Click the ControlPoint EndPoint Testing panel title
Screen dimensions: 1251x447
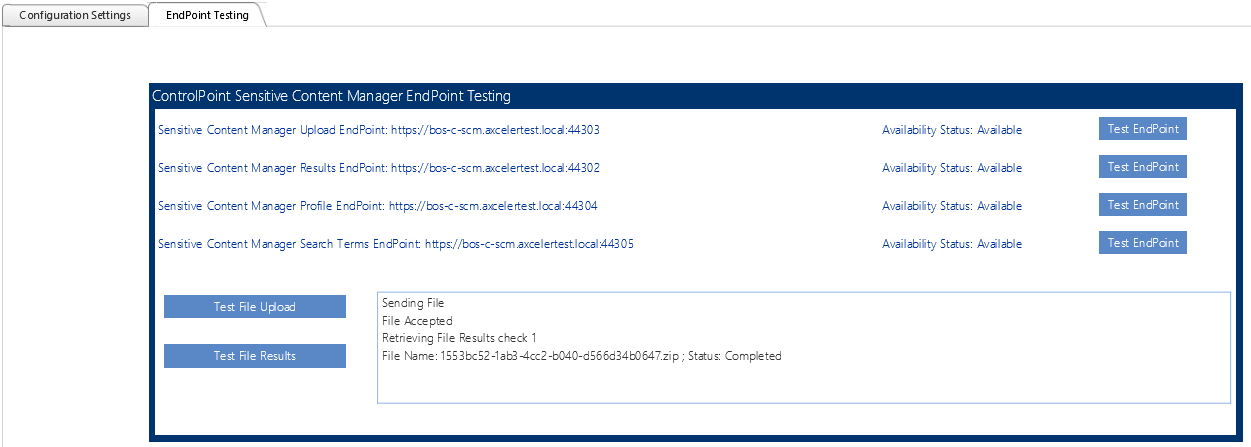point(331,96)
